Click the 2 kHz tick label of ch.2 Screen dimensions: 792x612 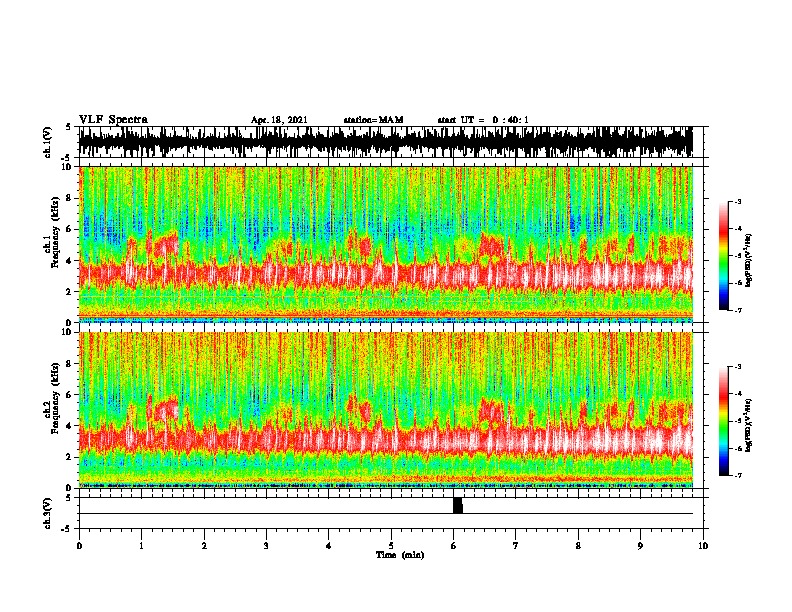coord(69,457)
